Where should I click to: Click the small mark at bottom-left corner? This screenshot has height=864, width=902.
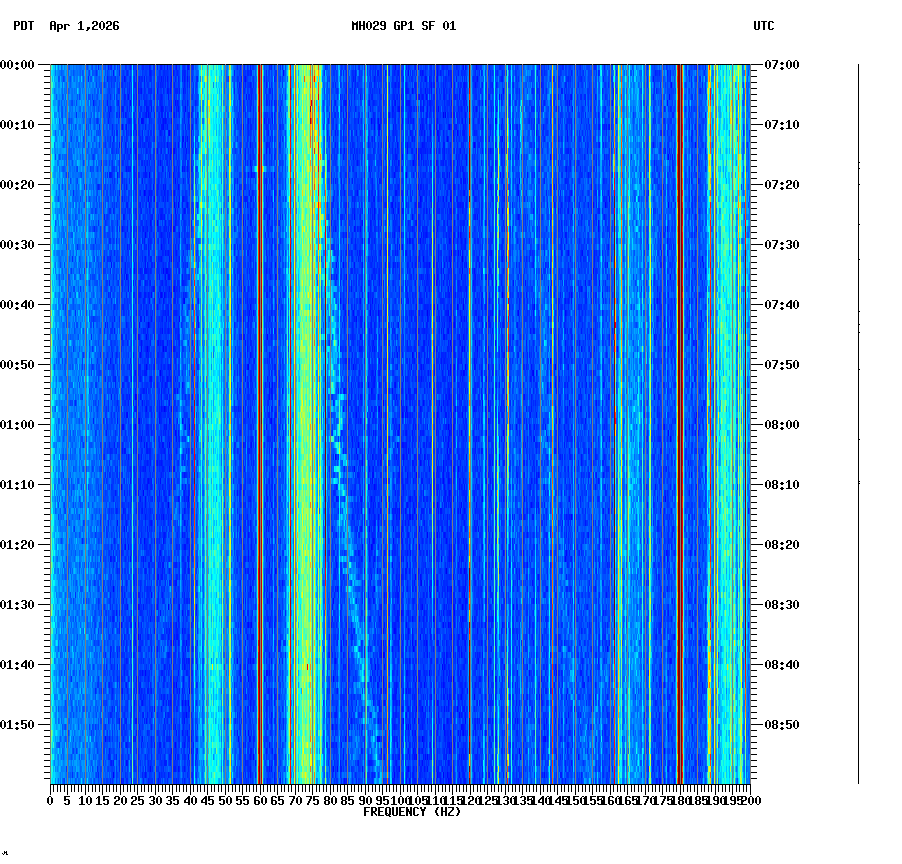(7, 855)
